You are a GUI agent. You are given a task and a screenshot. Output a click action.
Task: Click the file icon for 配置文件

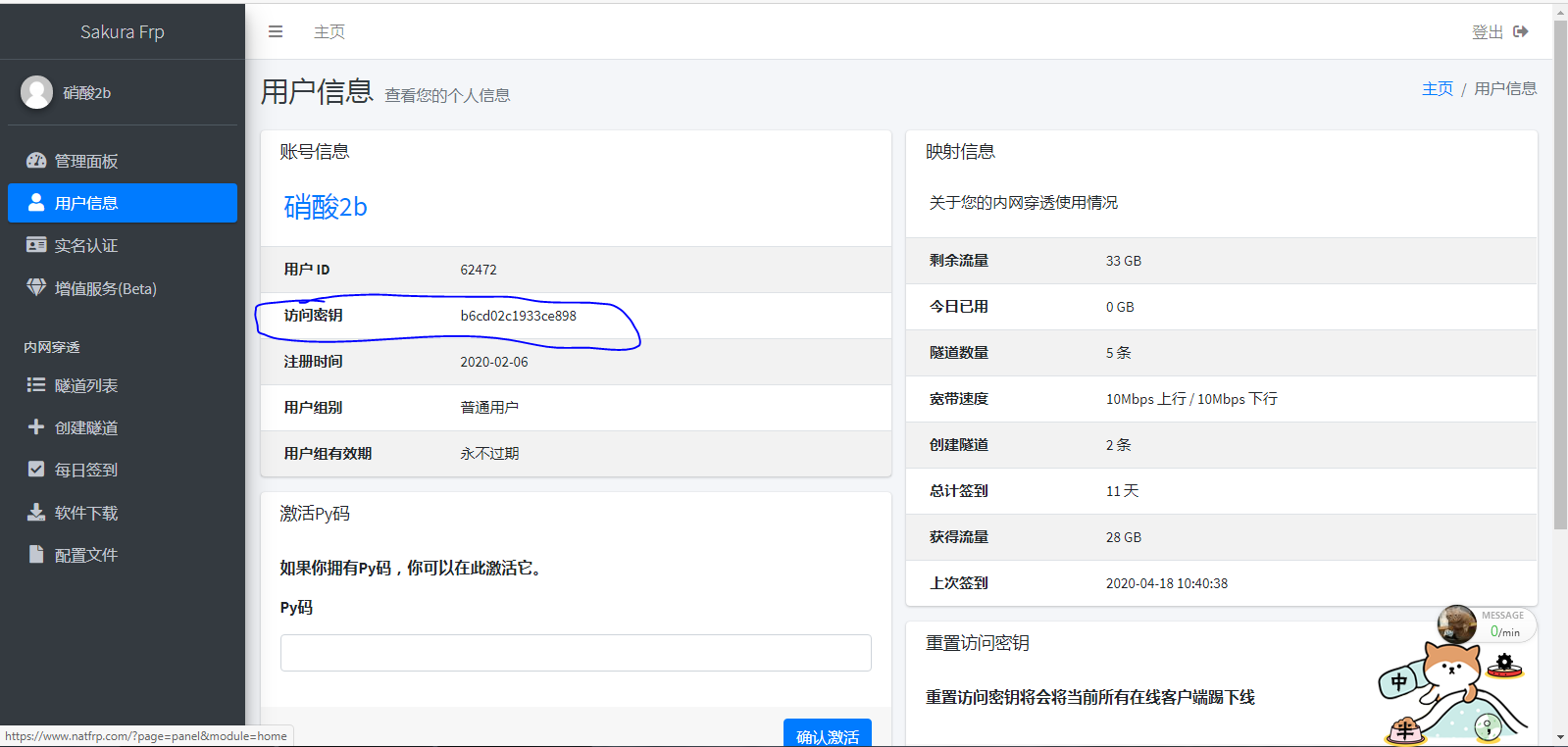(36, 554)
